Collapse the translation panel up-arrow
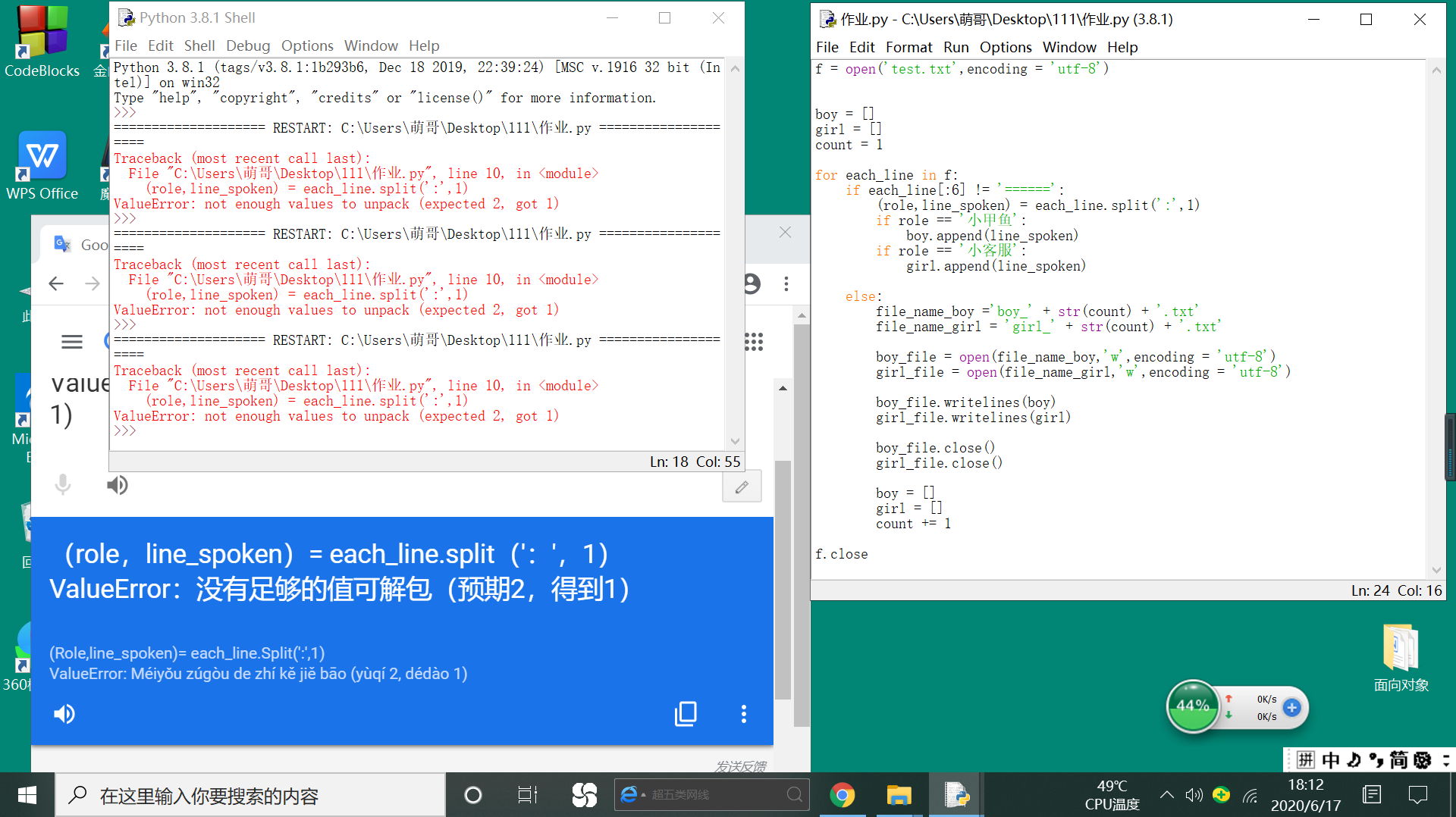Viewport: 1456px width, 817px height. click(x=783, y=388)
